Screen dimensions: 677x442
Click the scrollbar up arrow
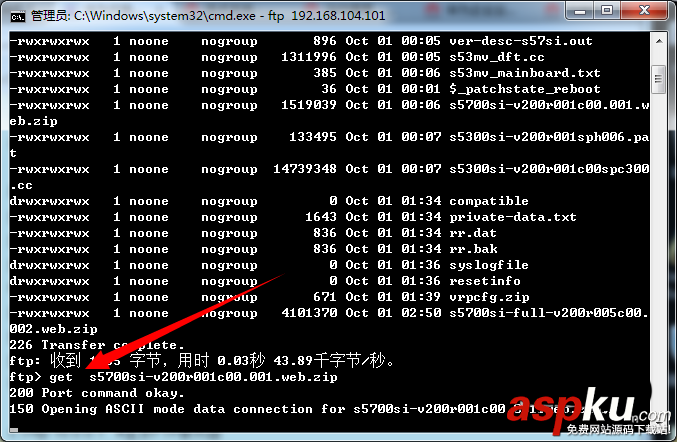click(x=659, y=41)
